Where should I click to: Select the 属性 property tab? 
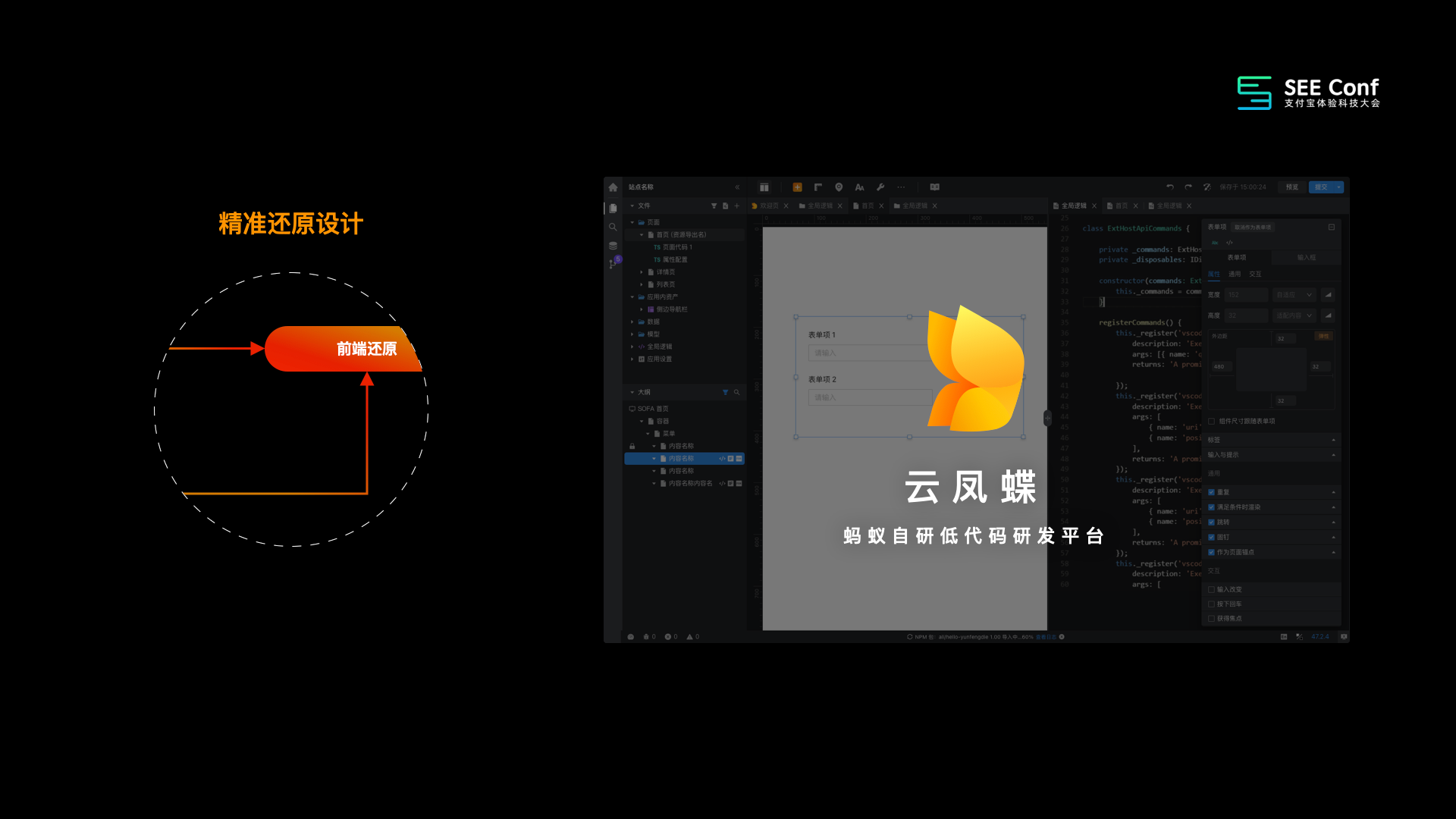pyautogui.click(x=1214, y=275)
